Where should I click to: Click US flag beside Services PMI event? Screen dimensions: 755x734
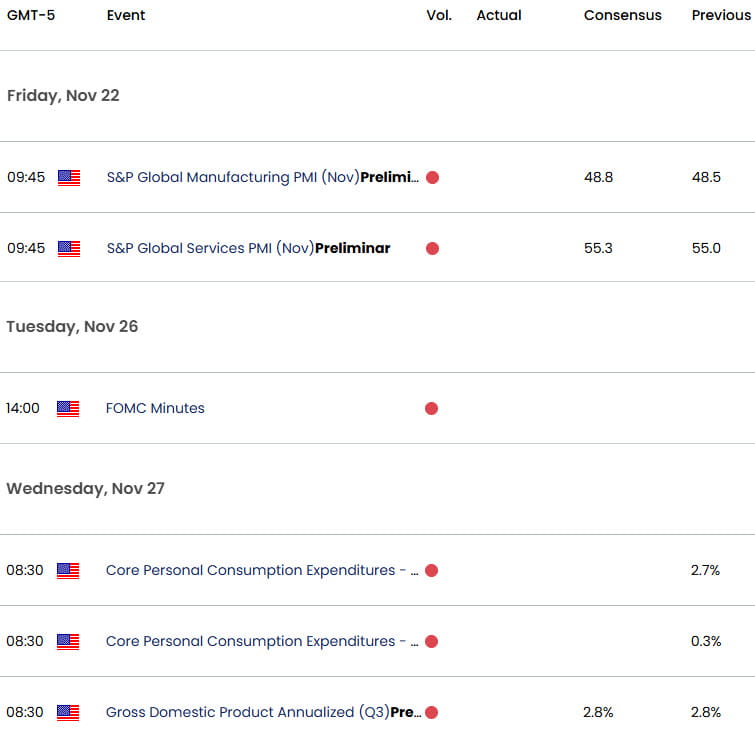(x=69, y=249)
